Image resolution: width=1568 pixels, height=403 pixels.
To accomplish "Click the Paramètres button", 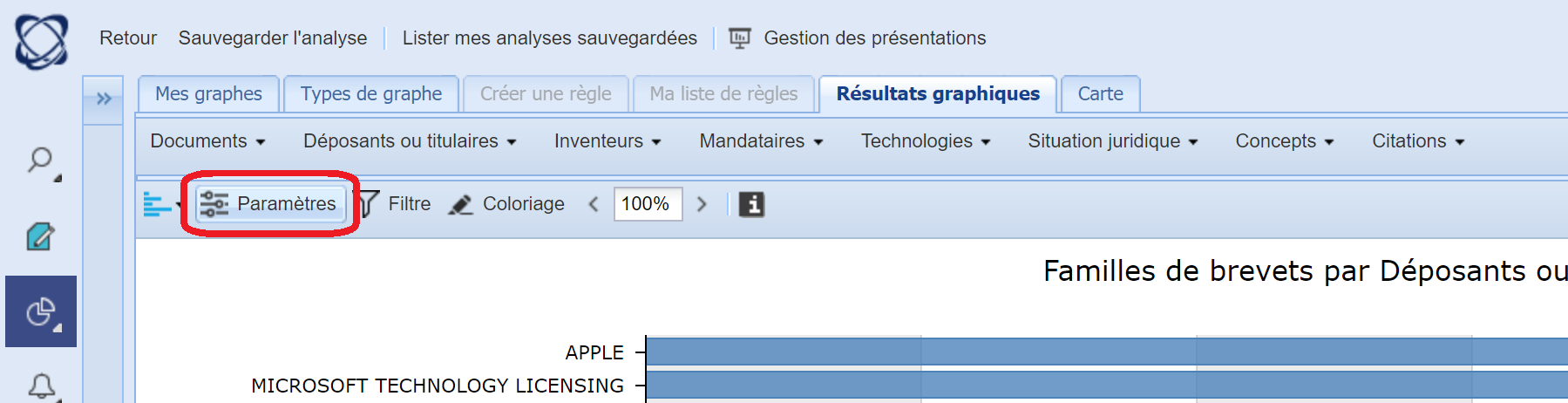I will click(269, 204).
